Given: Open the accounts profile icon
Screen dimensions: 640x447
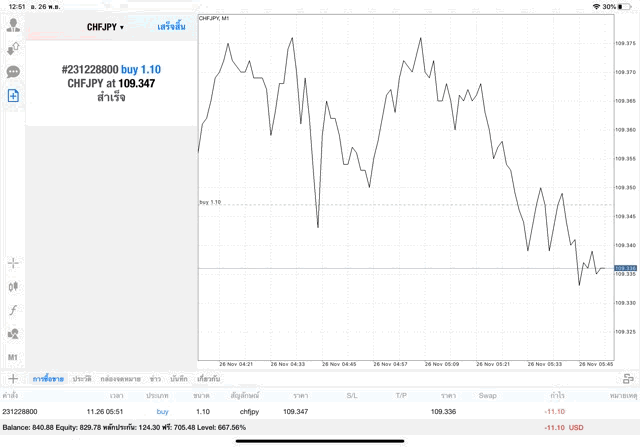Looking at the screenshot, I should (13, 23).
